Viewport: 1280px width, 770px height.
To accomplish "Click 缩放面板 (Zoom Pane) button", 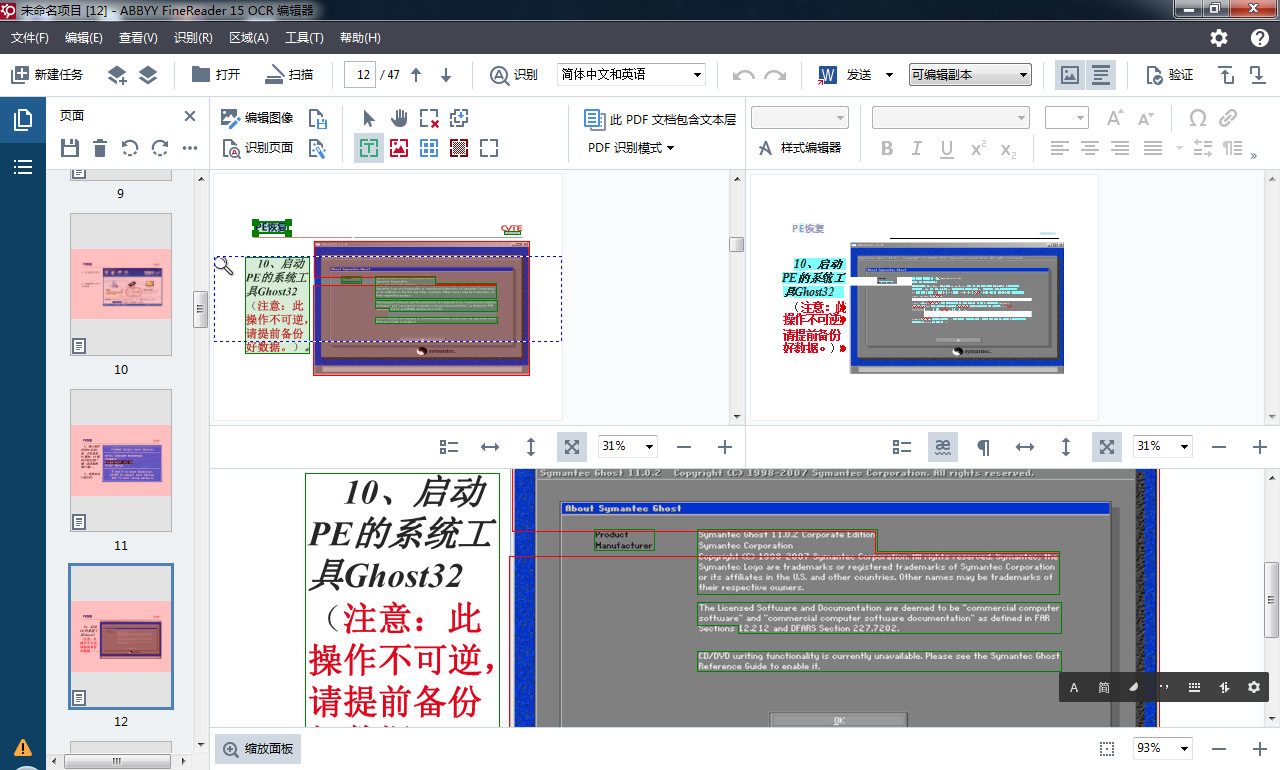I will 259,749.
